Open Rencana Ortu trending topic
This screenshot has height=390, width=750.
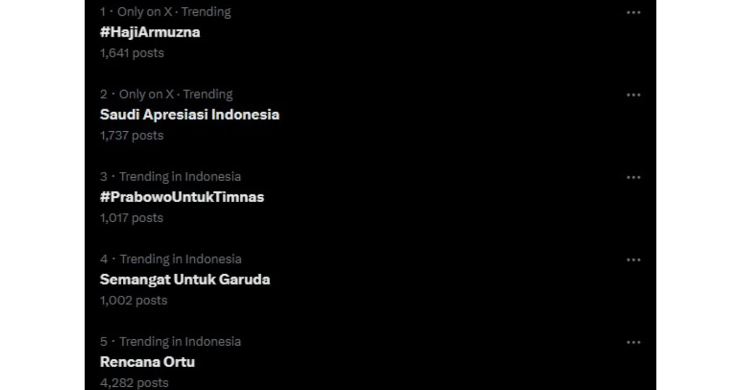(x=147, y=362)
